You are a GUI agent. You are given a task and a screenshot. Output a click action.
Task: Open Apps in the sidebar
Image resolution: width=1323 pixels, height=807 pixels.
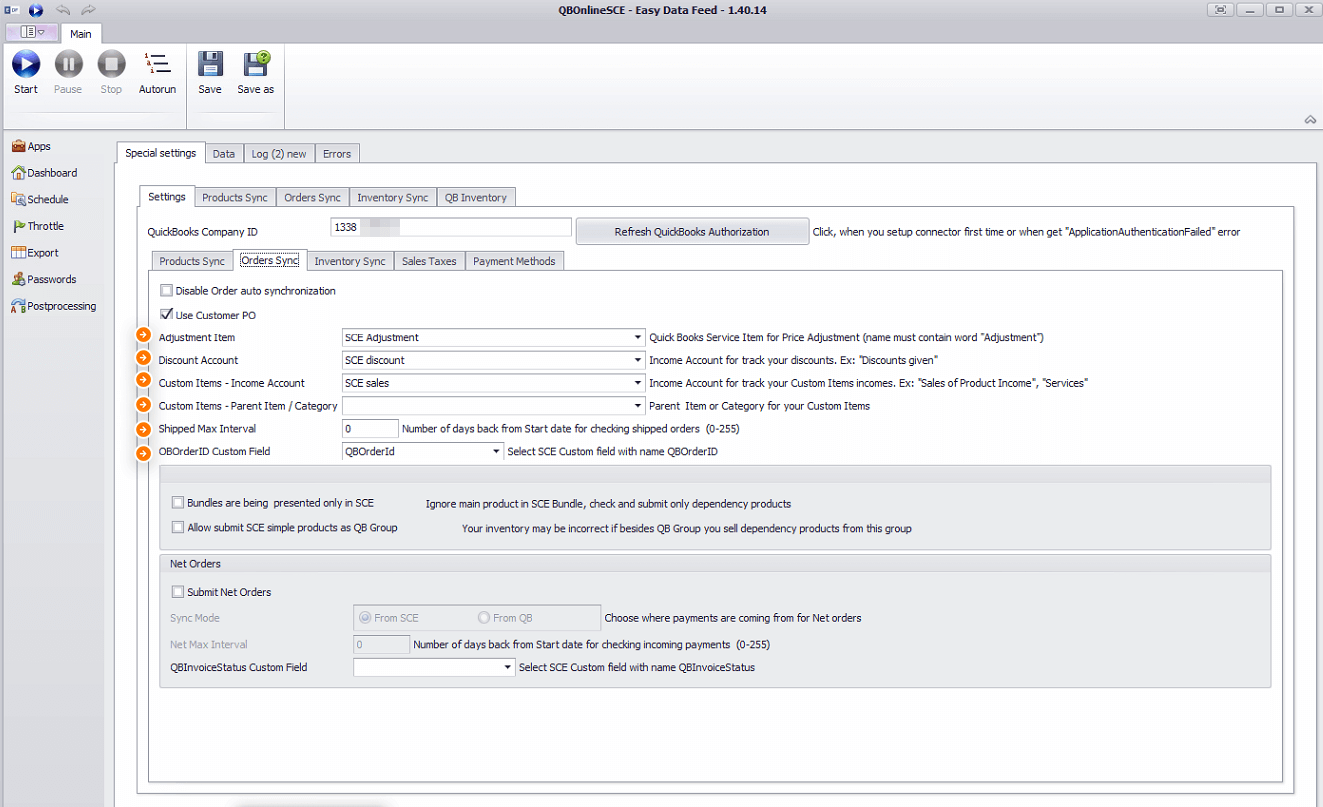(x=32, y=146)
